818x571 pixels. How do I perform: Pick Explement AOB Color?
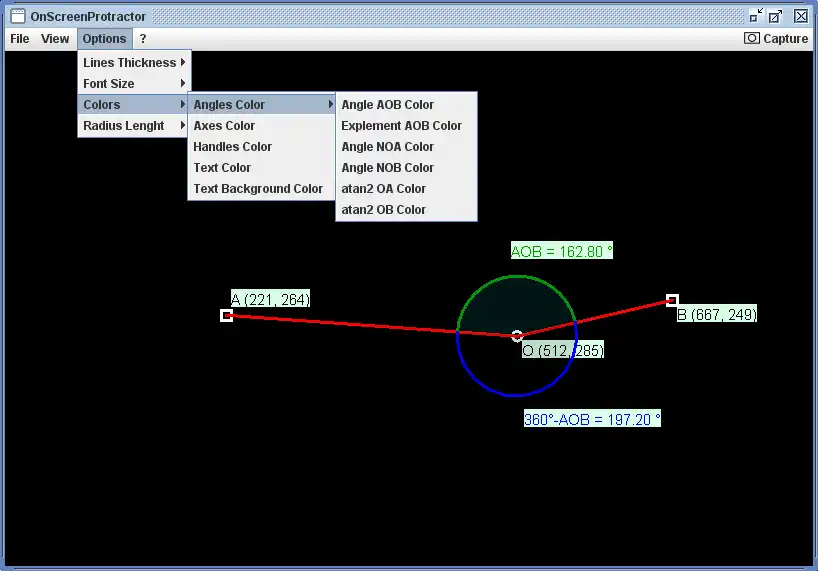(x=406, y=126)
